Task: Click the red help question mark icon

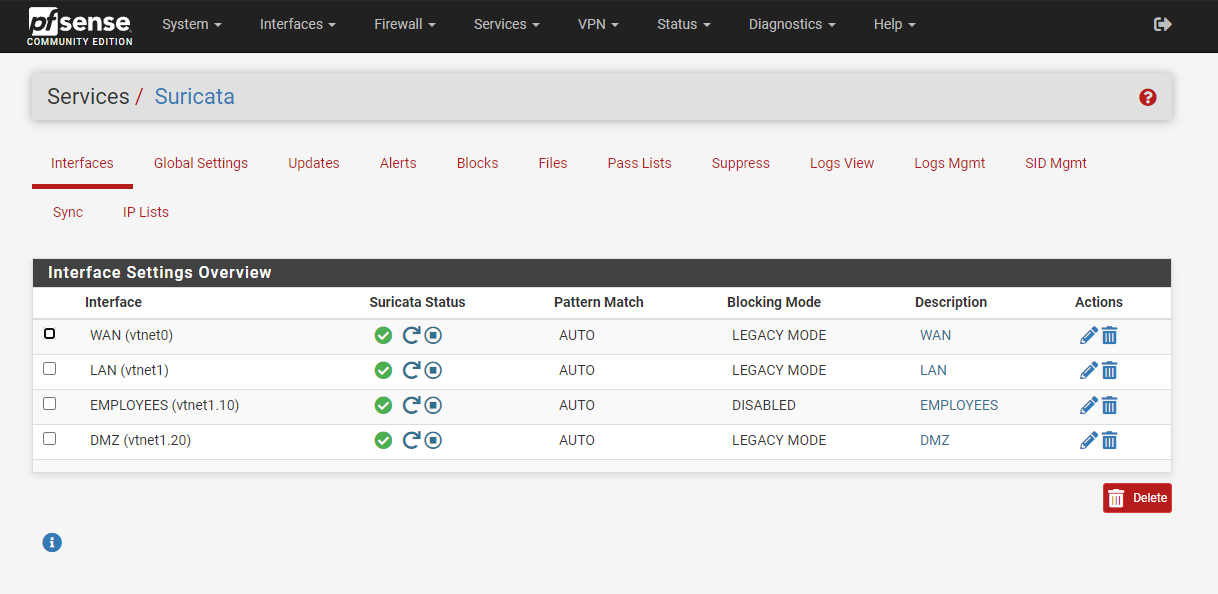Action: click(1147, 97)
